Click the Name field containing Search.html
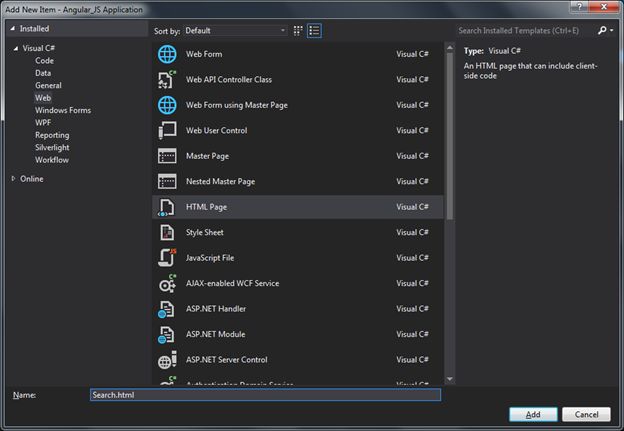Screen dimensions: 624x431 tap(265, 395)
